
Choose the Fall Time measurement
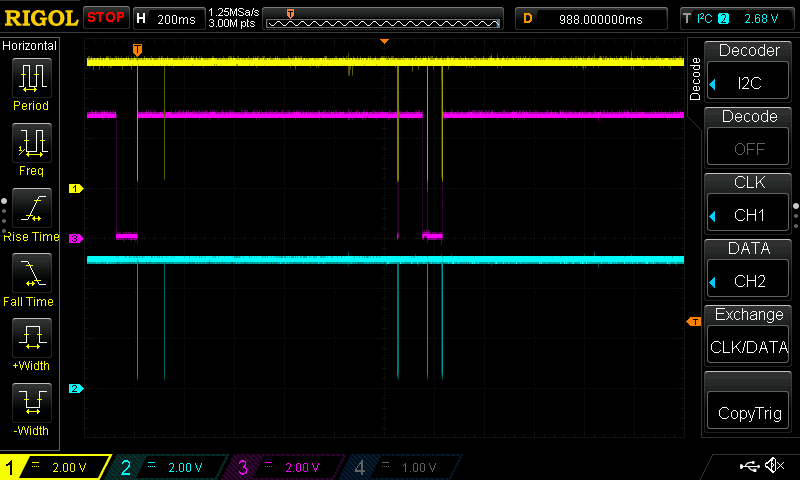(31, 279)
